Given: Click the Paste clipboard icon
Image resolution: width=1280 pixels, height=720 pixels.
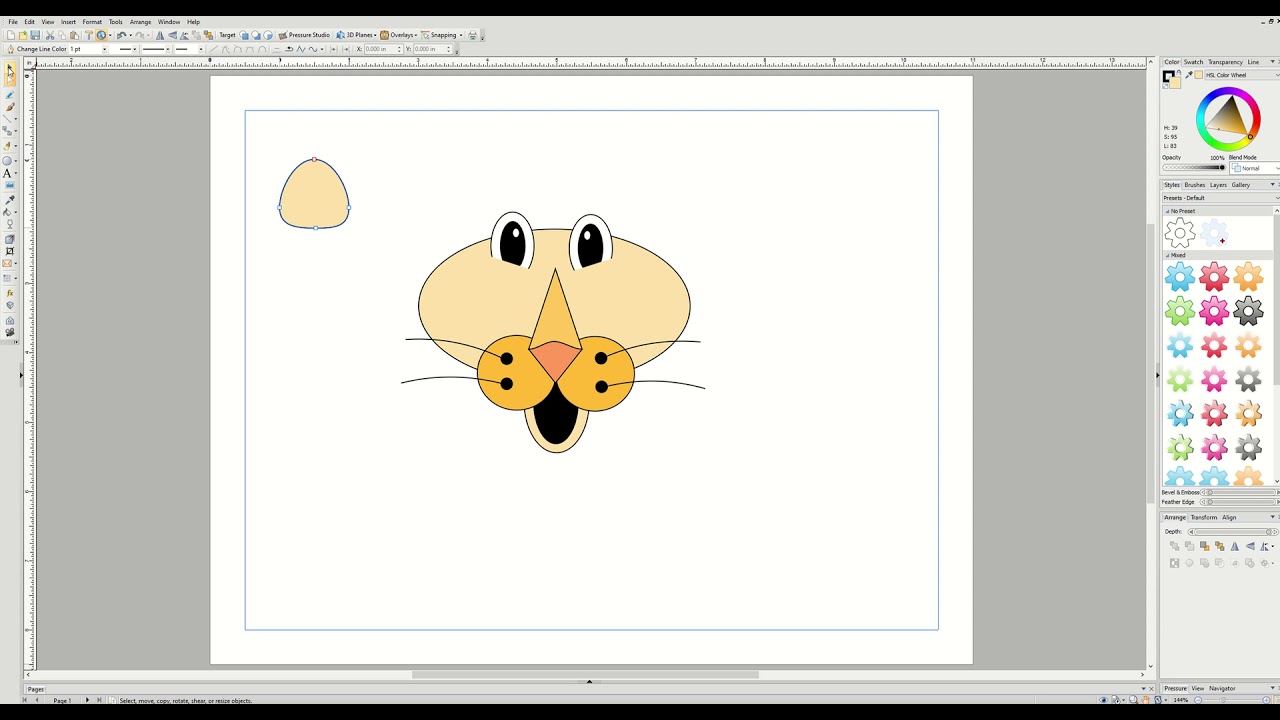Looking at the screenshot, I should [75, 35].
